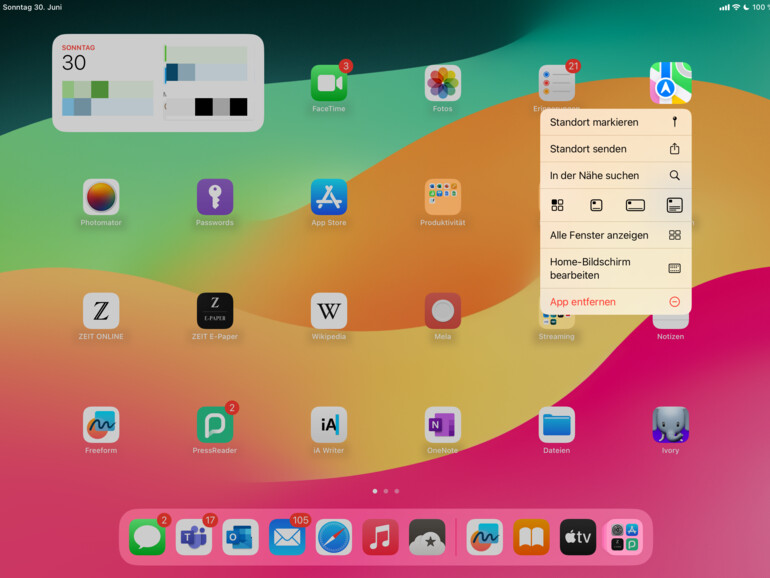Image resolution: width=770 pixels, height=578 pixels.
Task: Select app icon grid size option
Action: point(557,205)
